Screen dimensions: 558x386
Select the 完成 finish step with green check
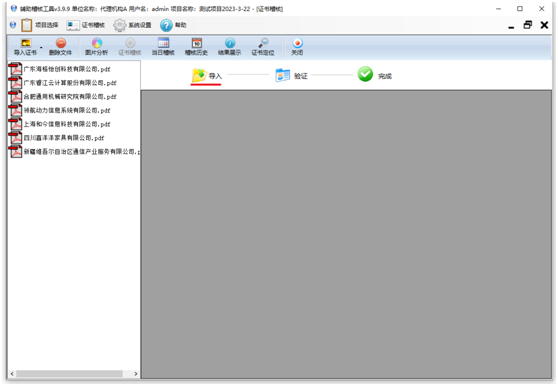pos(375,75)
